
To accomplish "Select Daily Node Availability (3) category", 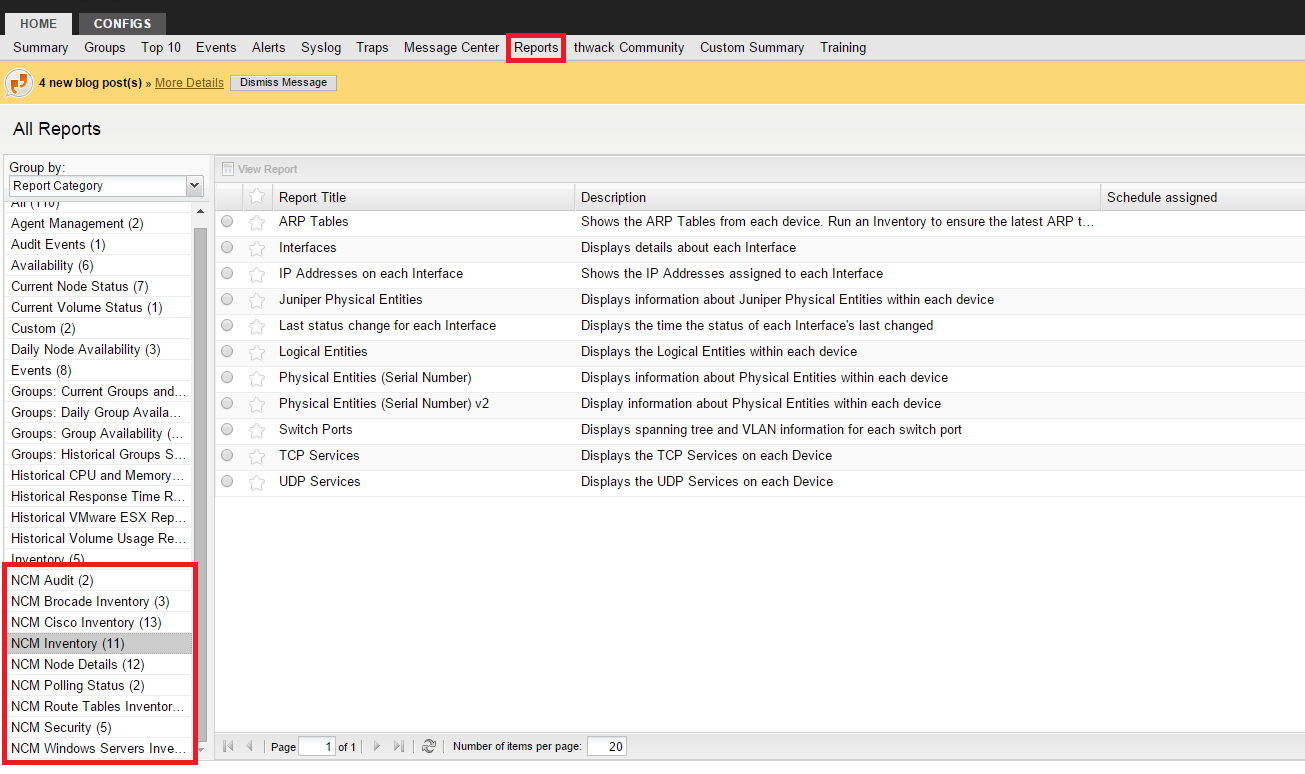I will (99, 350).
